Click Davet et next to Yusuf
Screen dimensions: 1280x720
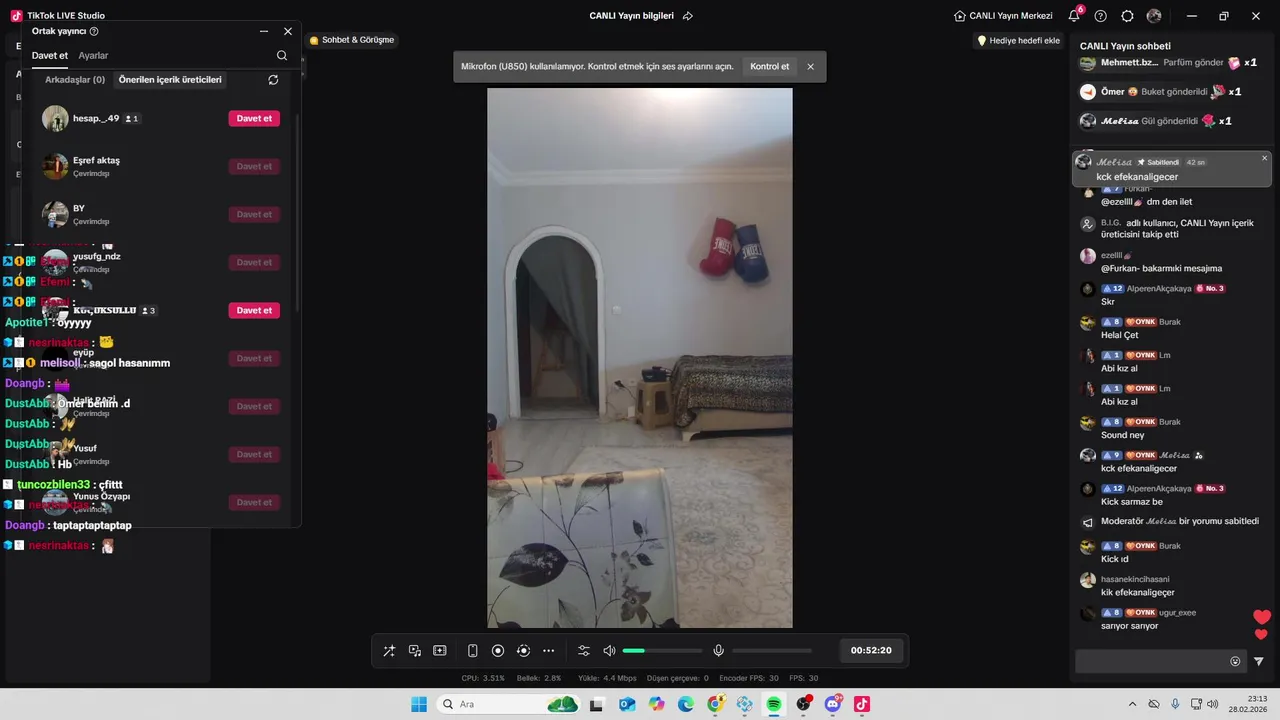(x=254, y=454)
